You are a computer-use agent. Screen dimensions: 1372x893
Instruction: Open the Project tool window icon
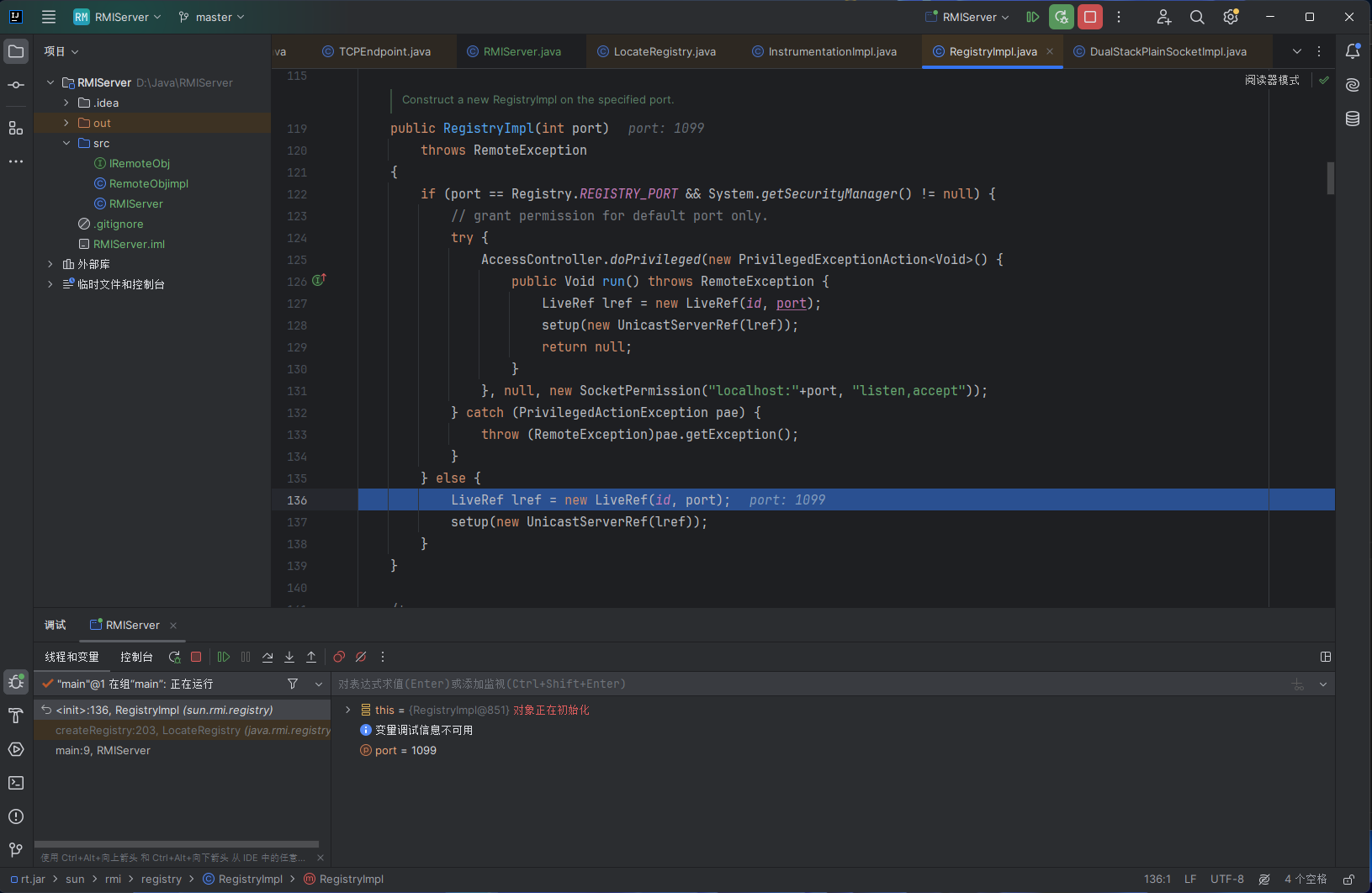coord(16,51)
